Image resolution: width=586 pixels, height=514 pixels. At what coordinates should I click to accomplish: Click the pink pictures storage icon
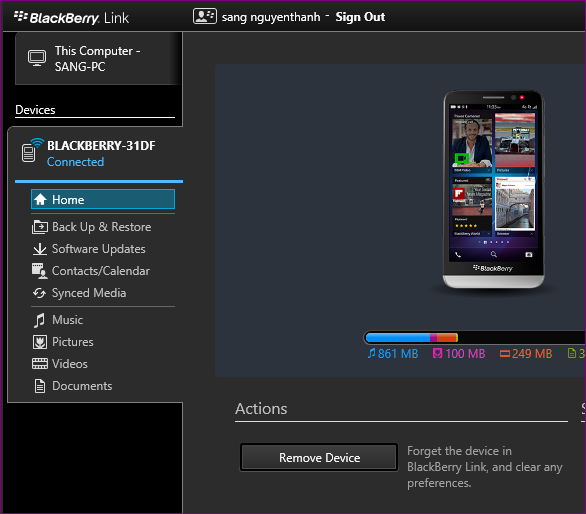click(x=437, y=353)
